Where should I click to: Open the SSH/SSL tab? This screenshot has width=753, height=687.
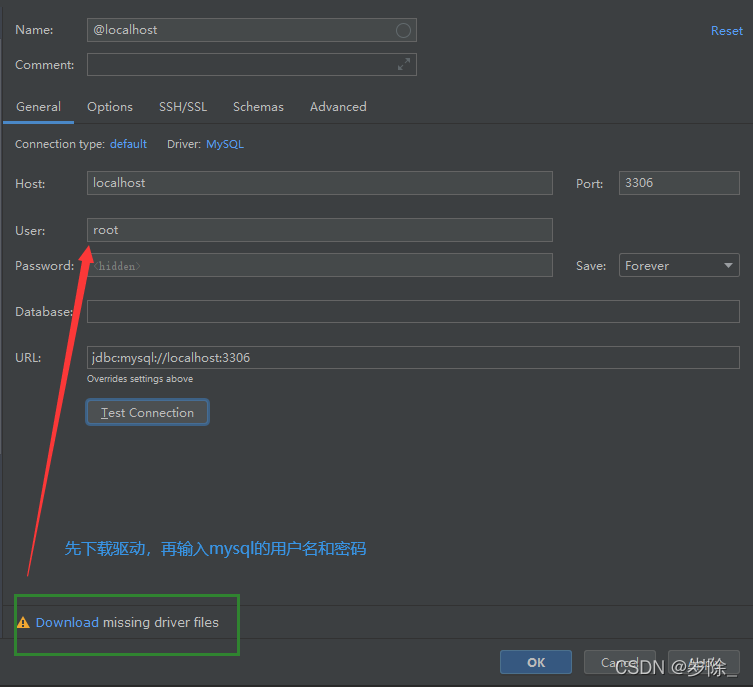click(x=183, y=107)
